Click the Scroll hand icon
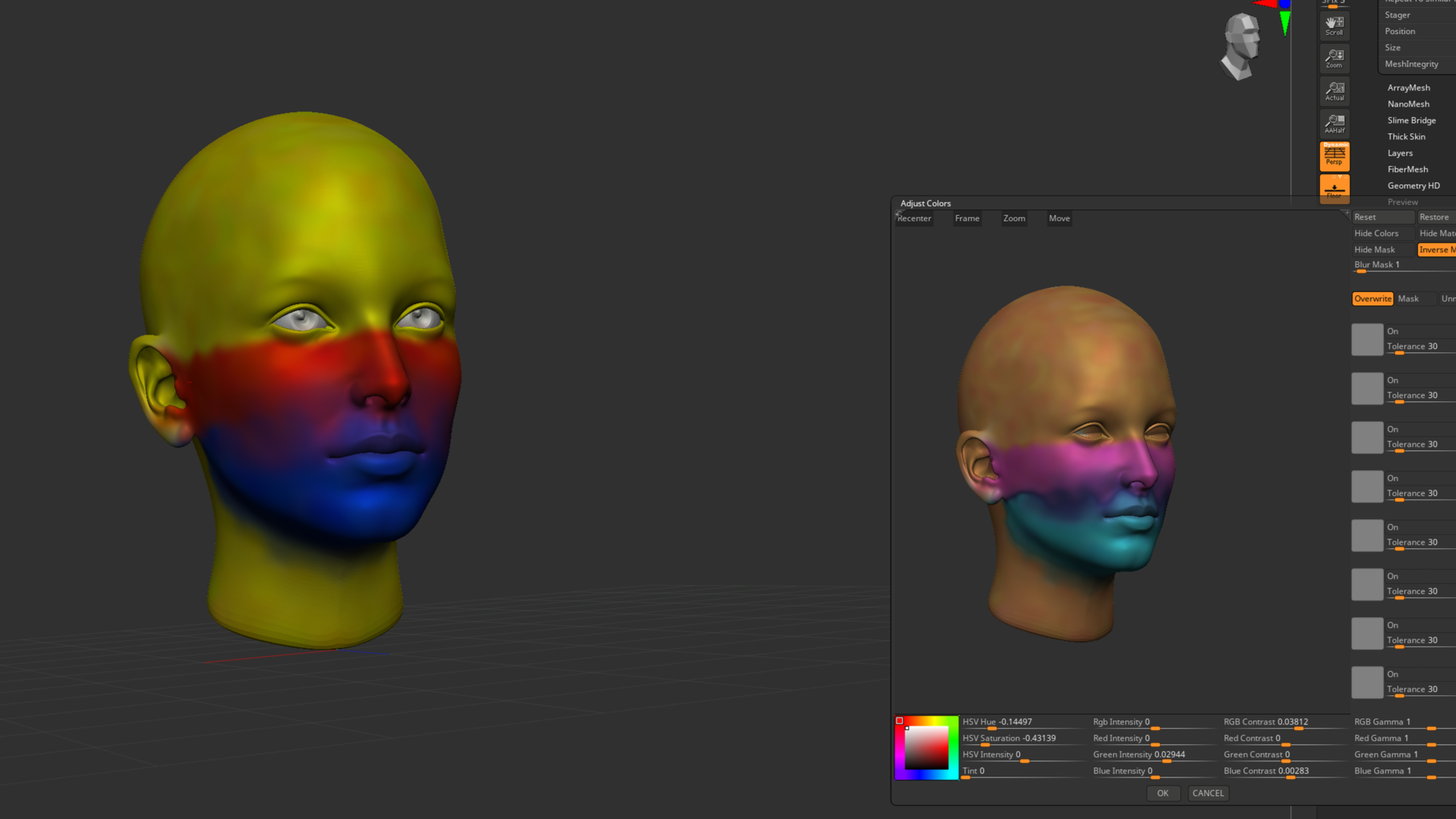This screenshot has height=819, width=1456. pos(1334,26)
